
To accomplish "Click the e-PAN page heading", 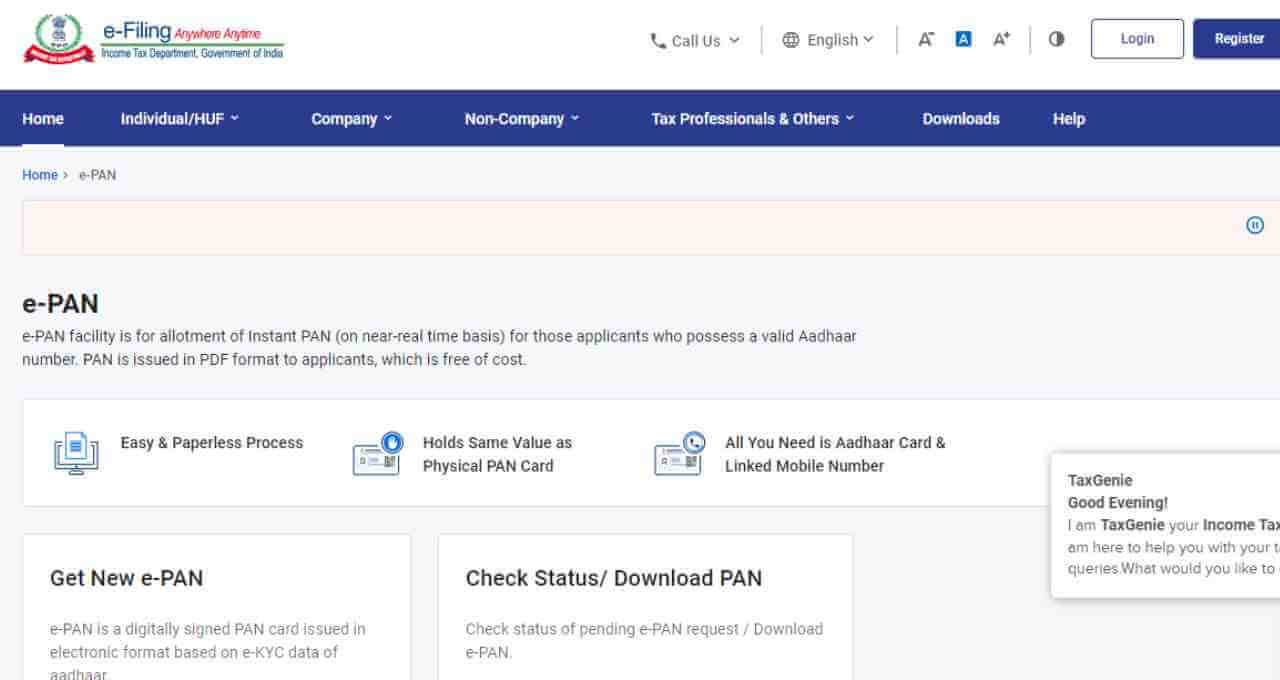I will point(60,304).
